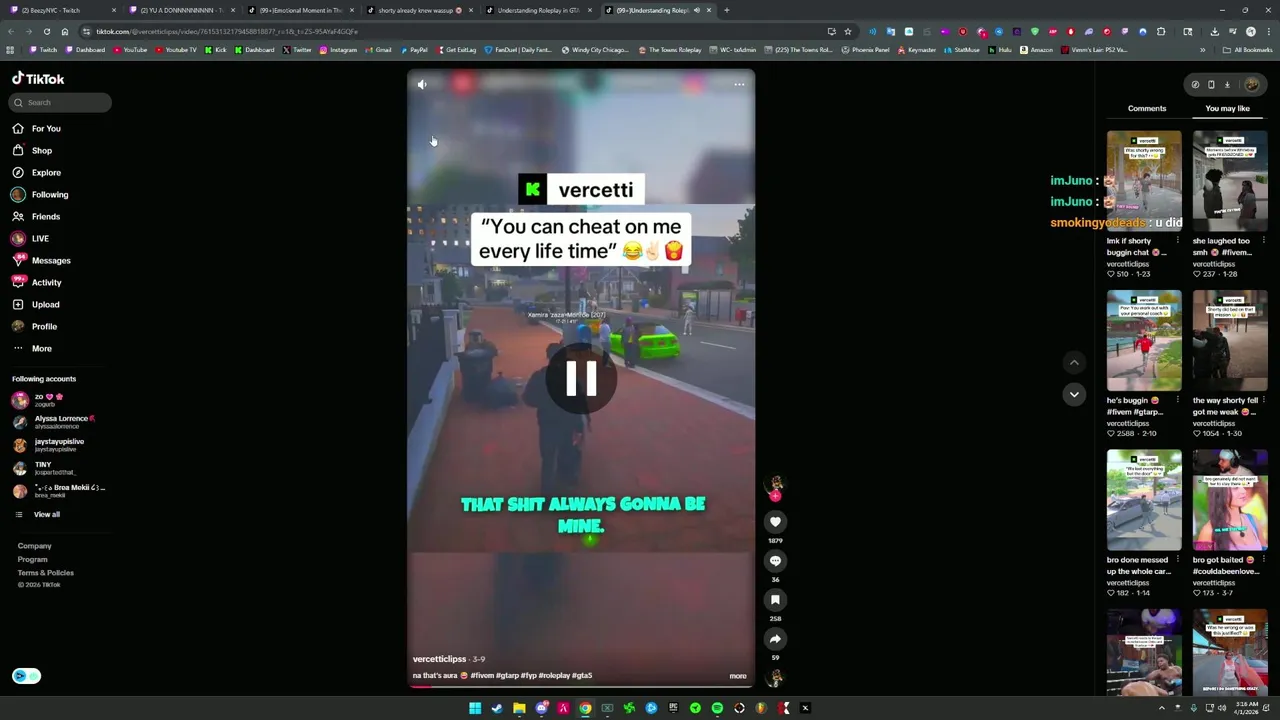1280x720 pixels.
Task: Open the Activity notifications
Action: pyautogui.click(x=37, y=282)
